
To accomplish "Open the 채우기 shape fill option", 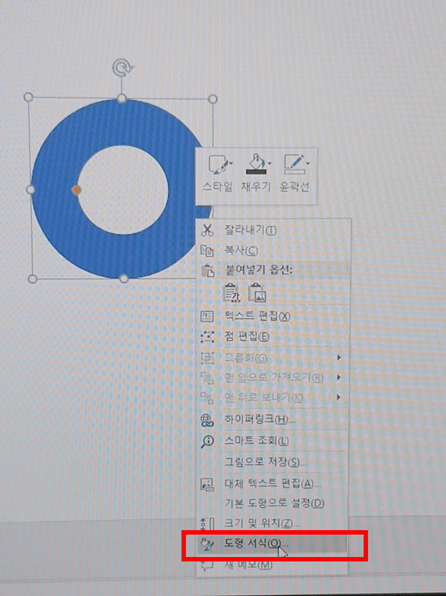I will point(256,173).
